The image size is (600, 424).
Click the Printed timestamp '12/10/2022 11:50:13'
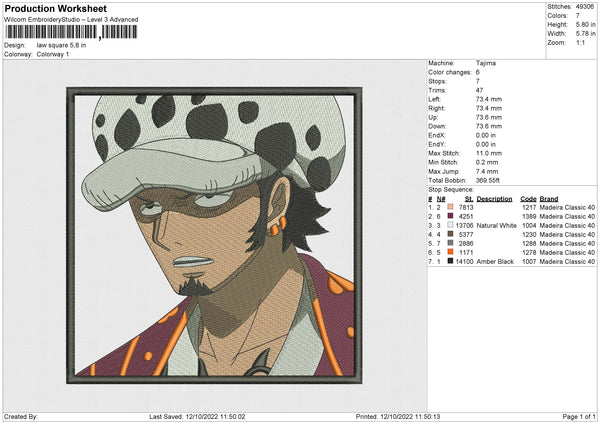click(x=410, y=416)
